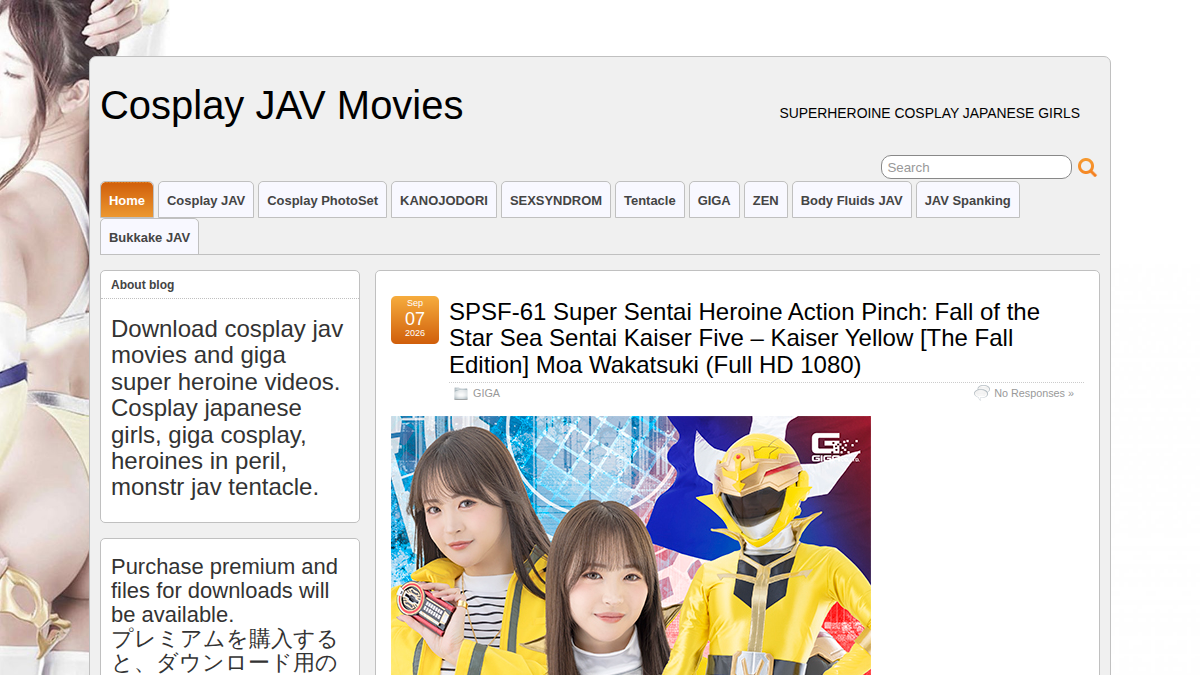Image resolution: width=1200 pixels, height=675 pixels.
Task: Click the Cosplay JAV Movies site title
Action: coord(282,105)
